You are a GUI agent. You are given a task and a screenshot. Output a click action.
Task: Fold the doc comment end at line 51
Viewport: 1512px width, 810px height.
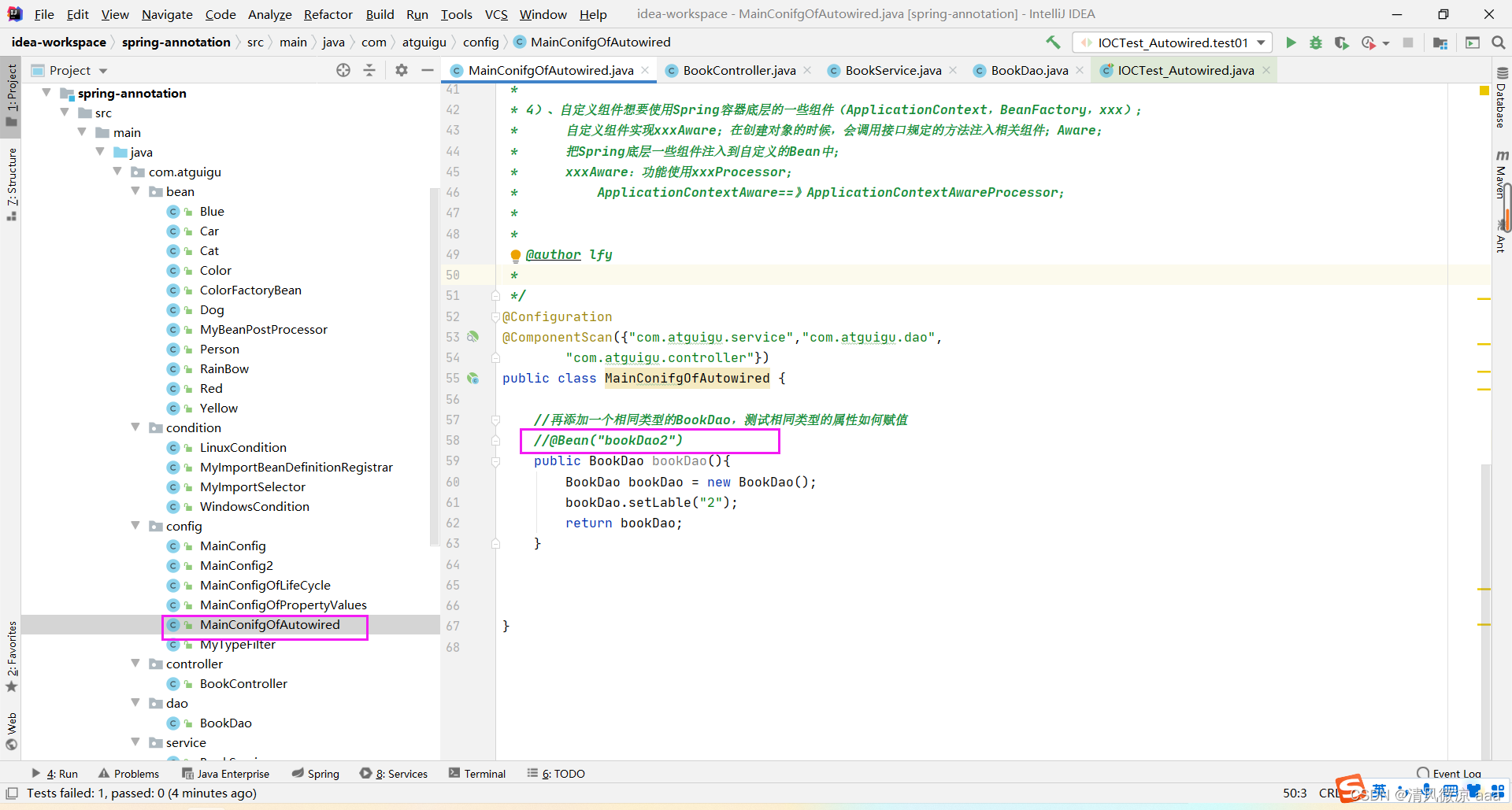tap(495, 296)
